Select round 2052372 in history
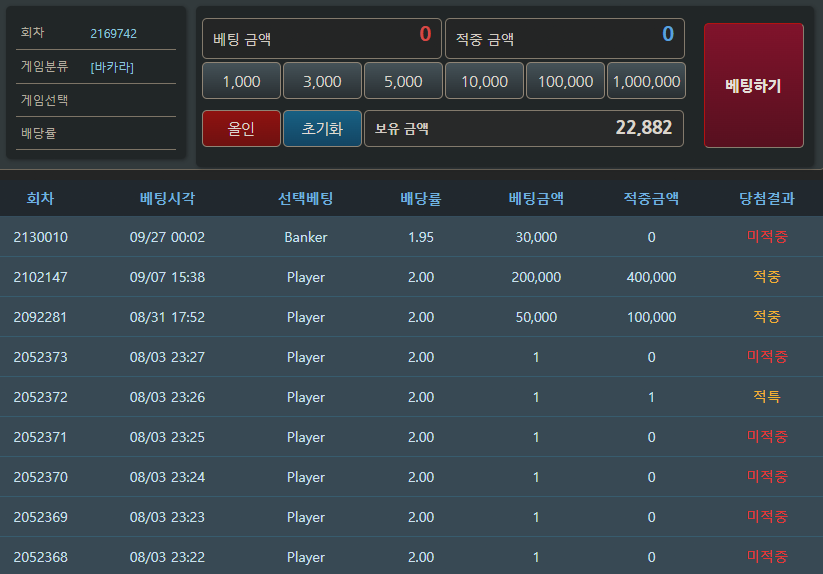Image resolution: width=823 pixels, height=574 pixels. [40, 397]
